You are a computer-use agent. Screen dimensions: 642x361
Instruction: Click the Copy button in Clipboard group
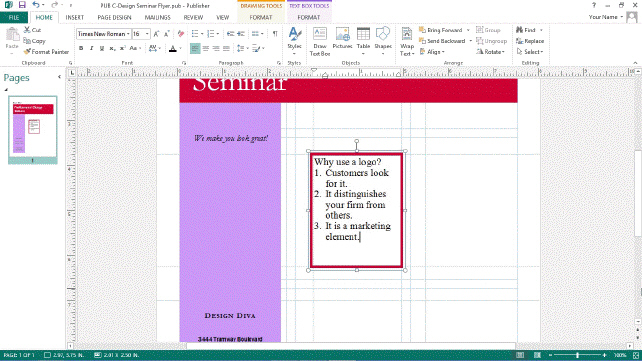pyautogui.click(x=34, y=41)
